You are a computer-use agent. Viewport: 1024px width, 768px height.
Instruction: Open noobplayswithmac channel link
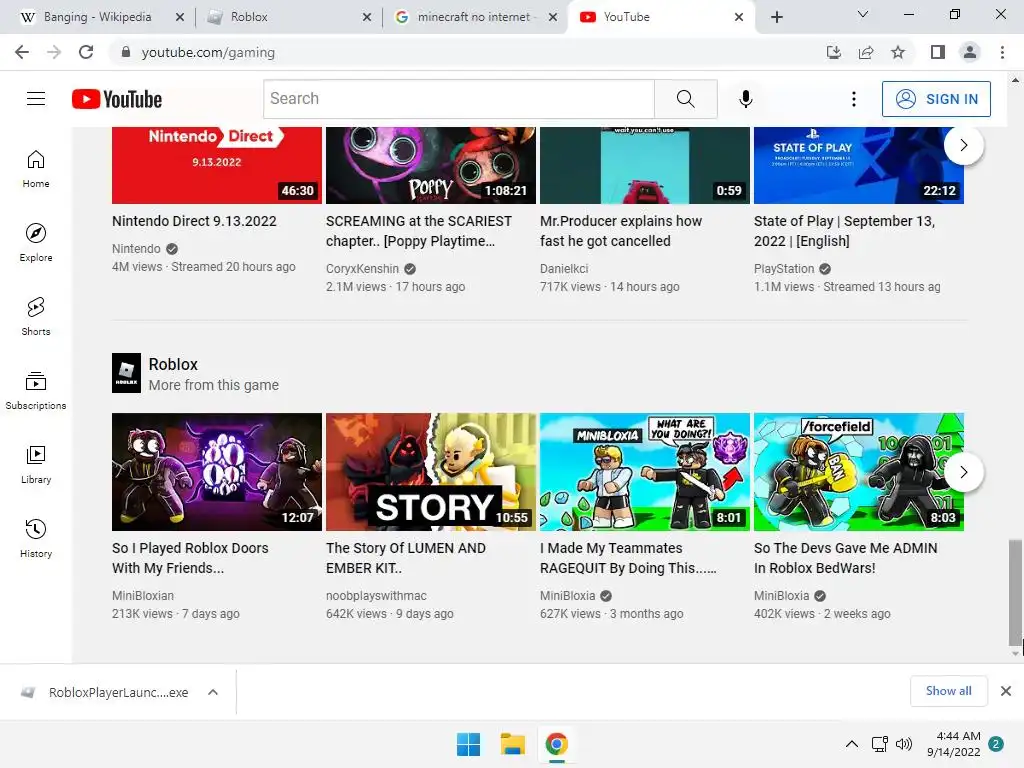pos(376,596)
